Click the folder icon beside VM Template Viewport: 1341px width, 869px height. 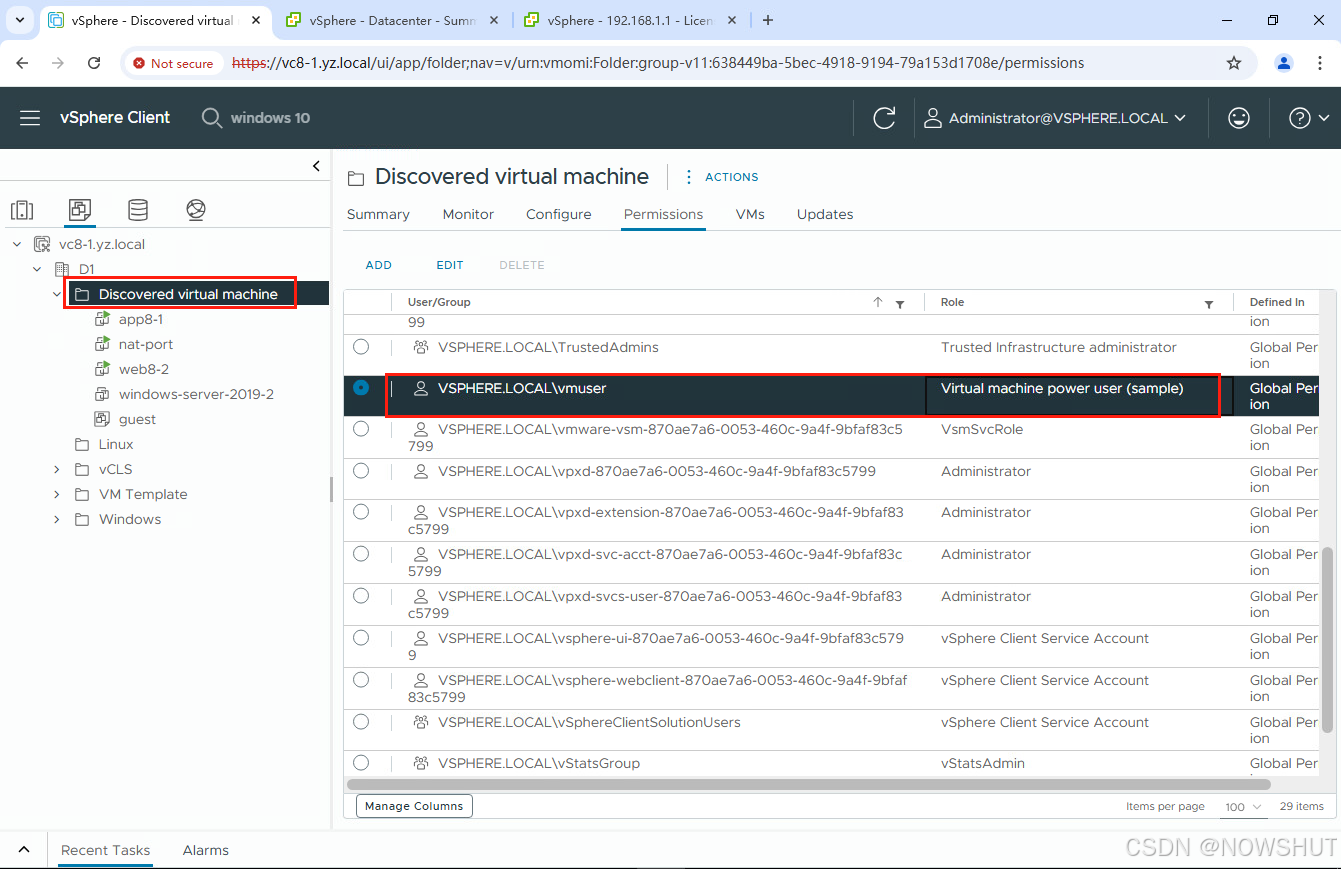[82, 494]
